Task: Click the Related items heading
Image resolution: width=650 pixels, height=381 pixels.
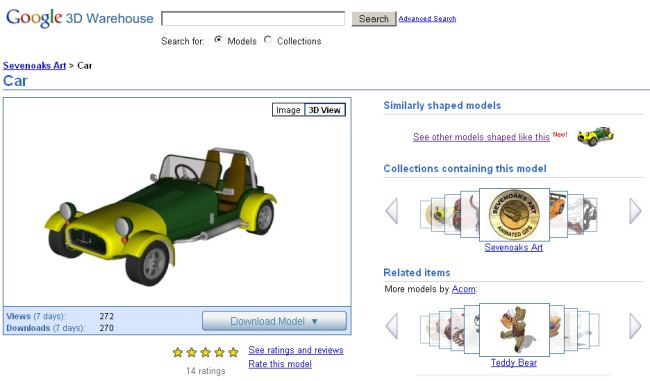Action: [x=417, y=273]
